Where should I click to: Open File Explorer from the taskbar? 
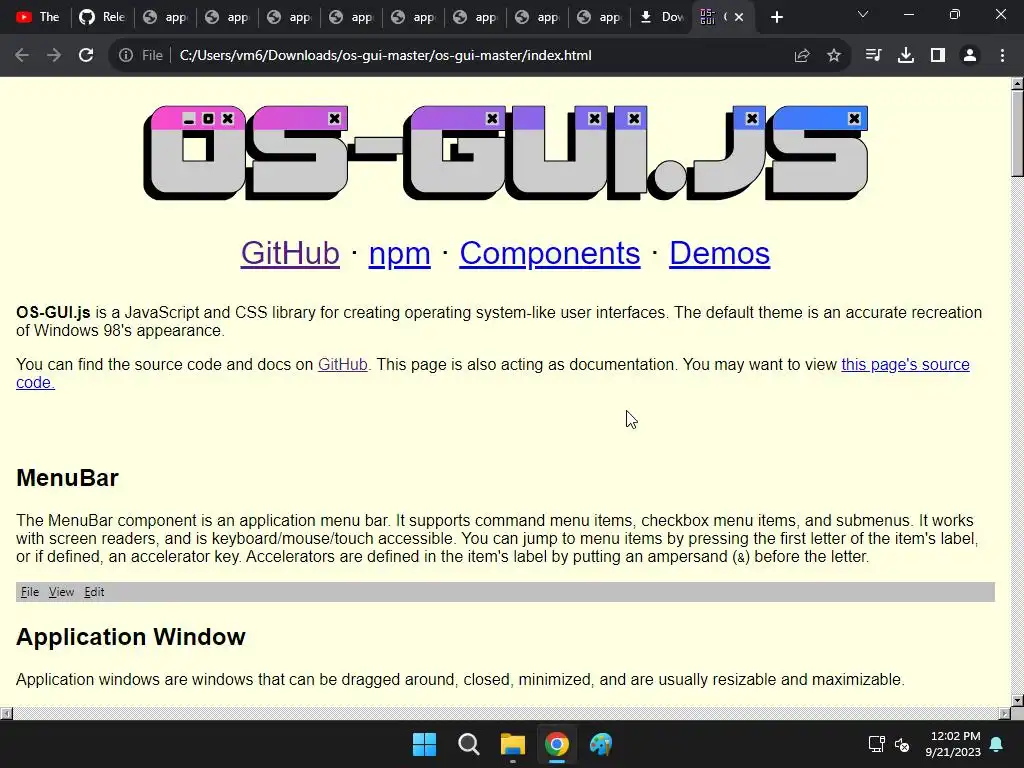(x=513, y=744)
